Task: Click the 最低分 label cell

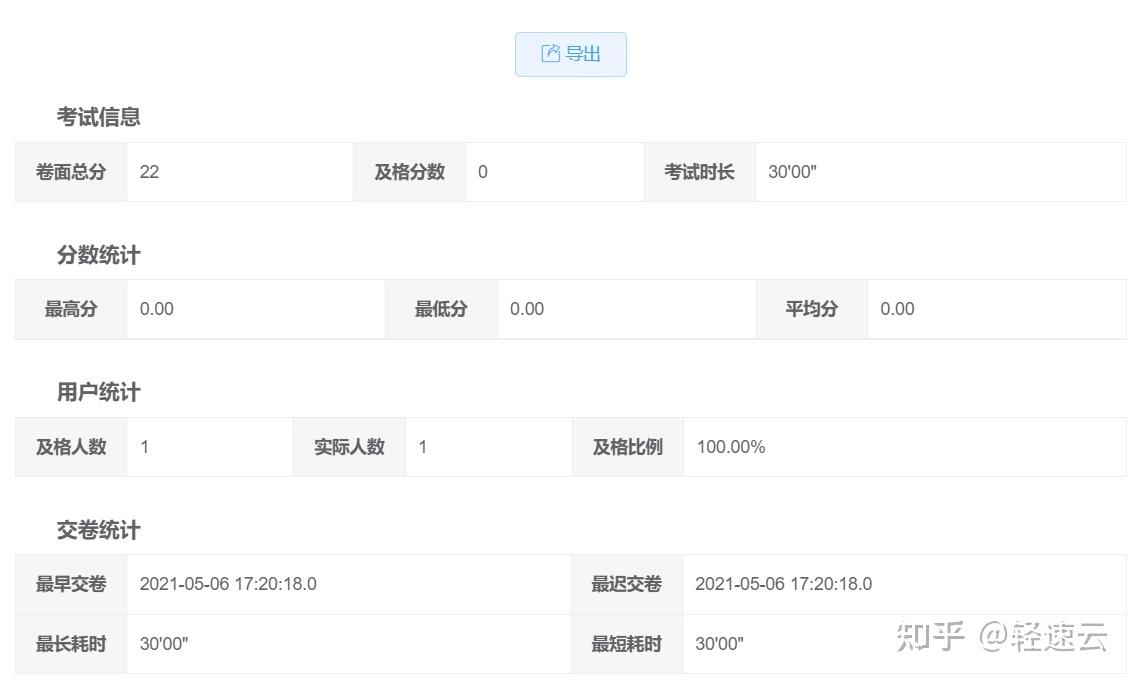Action: (441, 309)
